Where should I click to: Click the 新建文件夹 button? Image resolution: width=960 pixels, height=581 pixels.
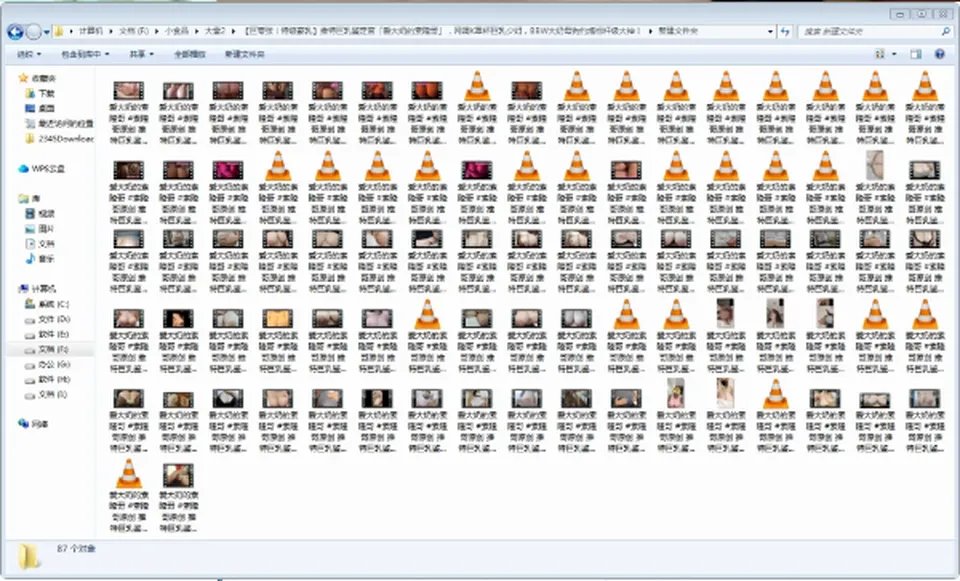tap(244, 54)
